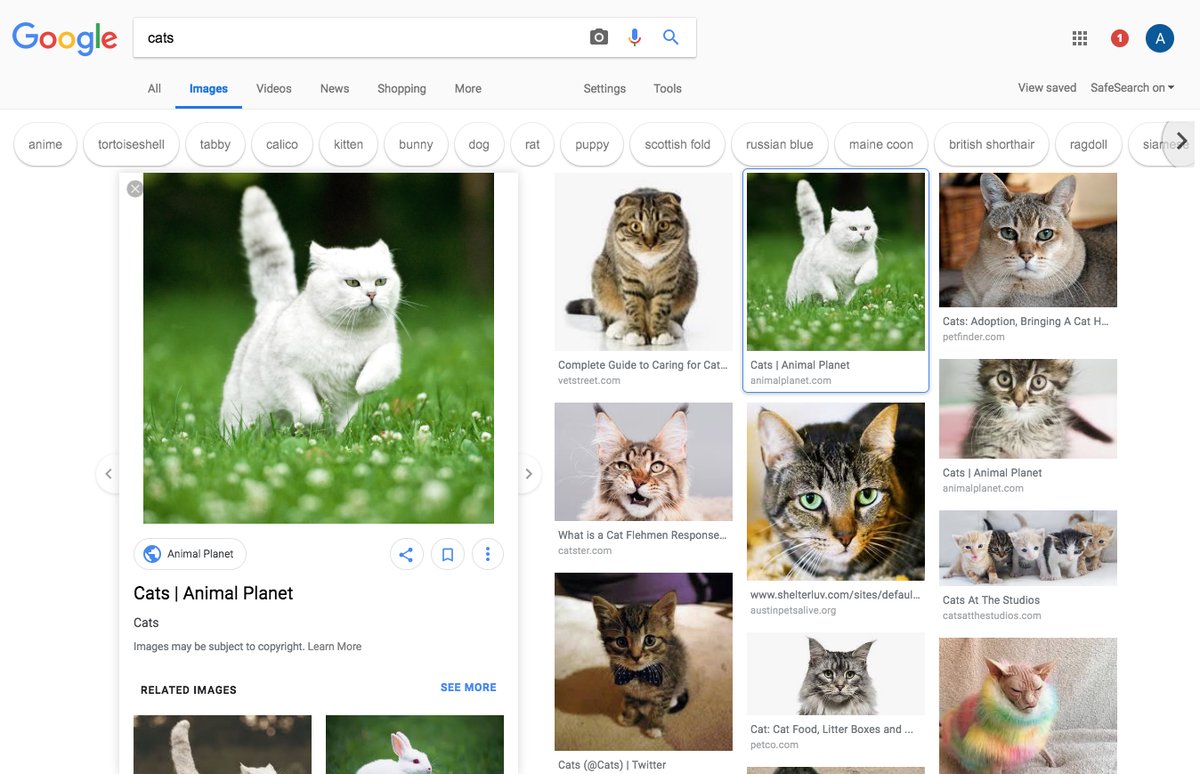This screenshot has width=1200, height=774.
Task: Visit the Animal Planet source button
Action: (x=189, y=554)
